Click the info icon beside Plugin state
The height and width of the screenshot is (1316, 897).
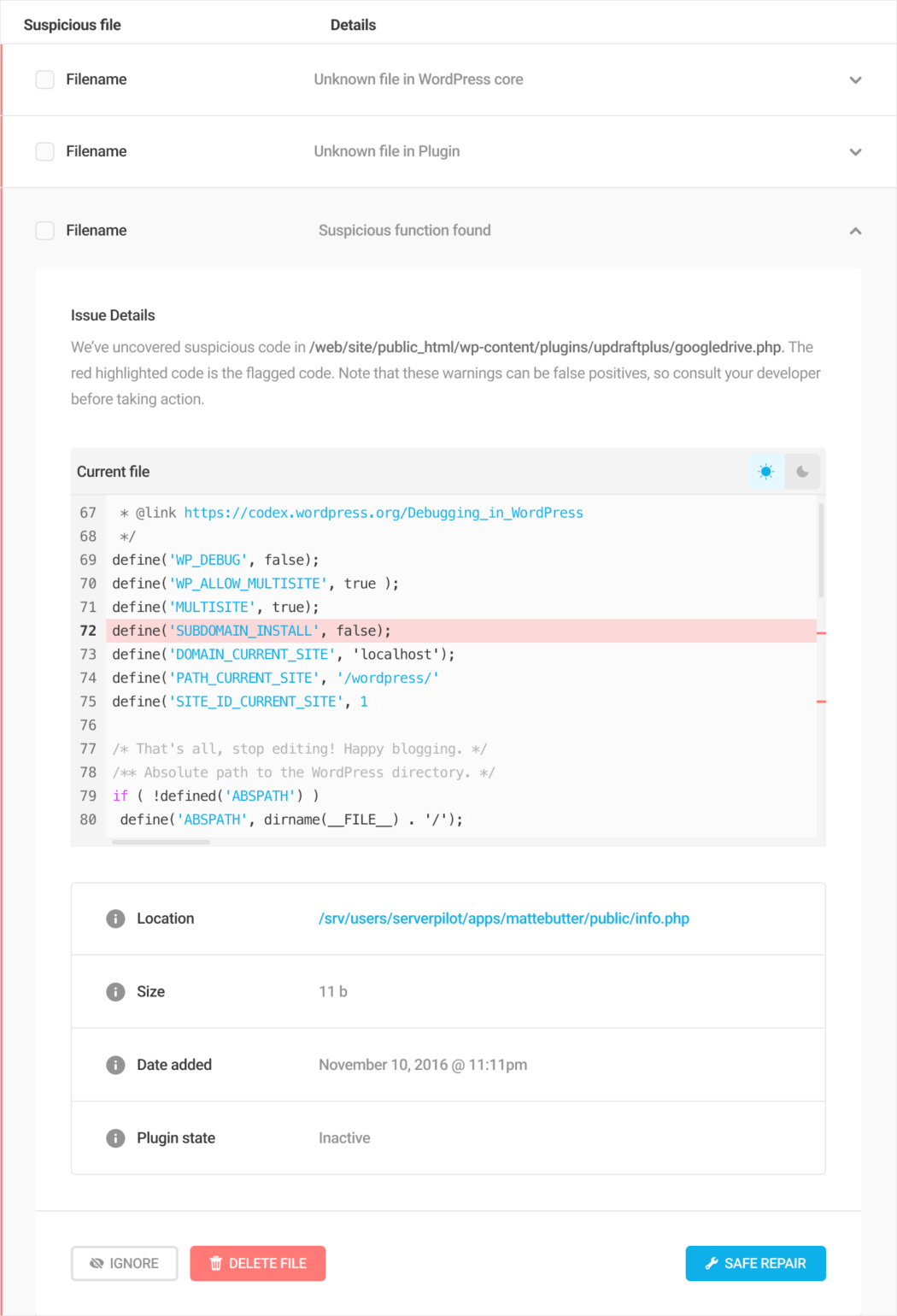pyautogui.click(x=115, y=1138)
